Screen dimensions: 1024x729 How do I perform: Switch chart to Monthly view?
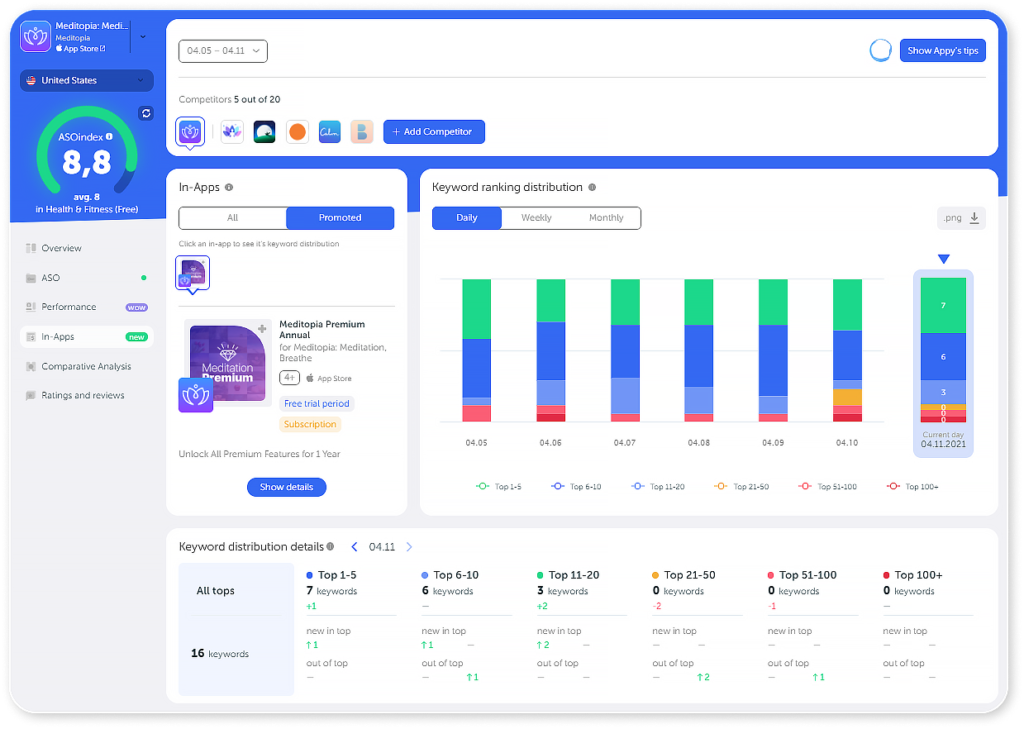pos(606,218)
